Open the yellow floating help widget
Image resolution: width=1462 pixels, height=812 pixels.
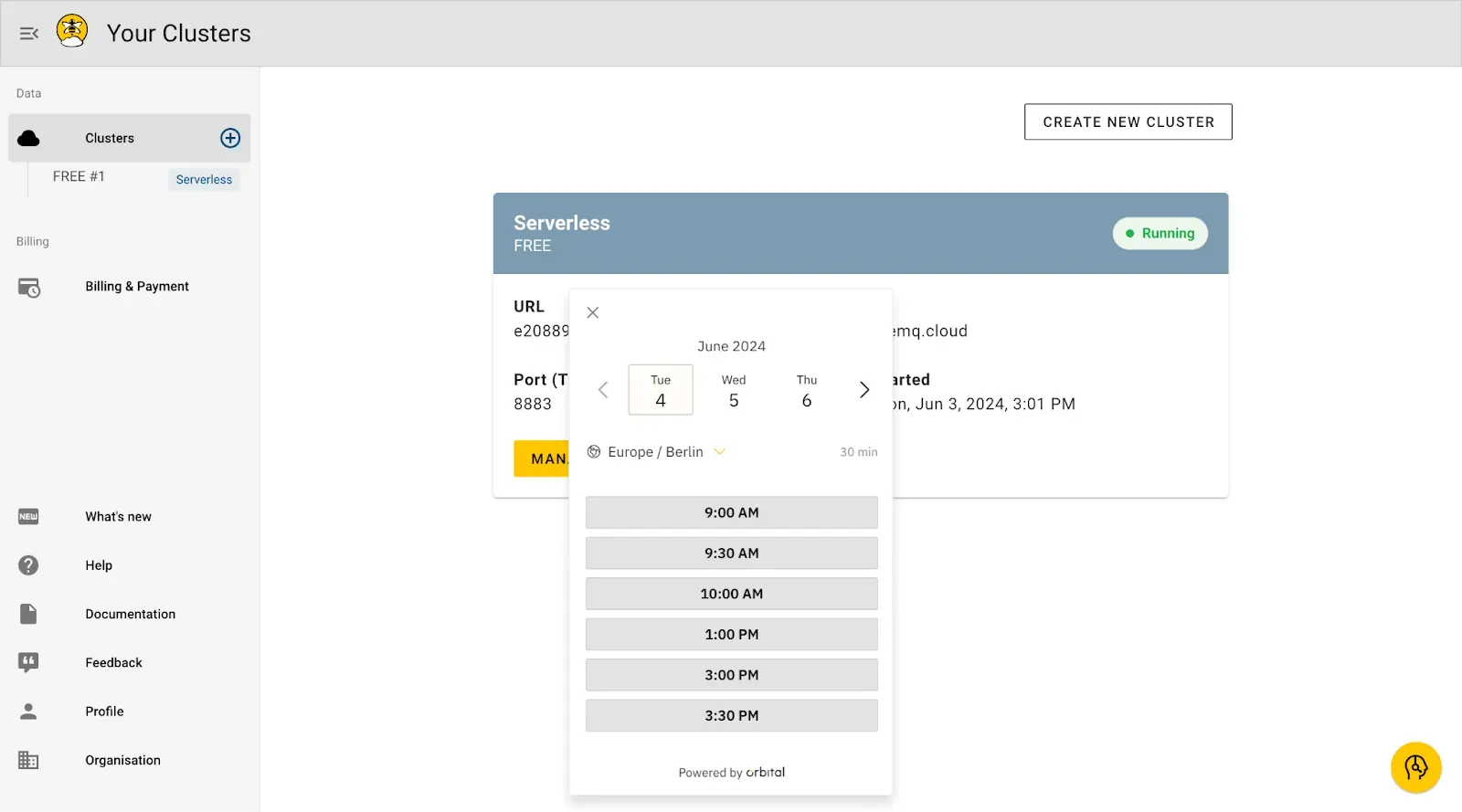(x=1416, y=767)
